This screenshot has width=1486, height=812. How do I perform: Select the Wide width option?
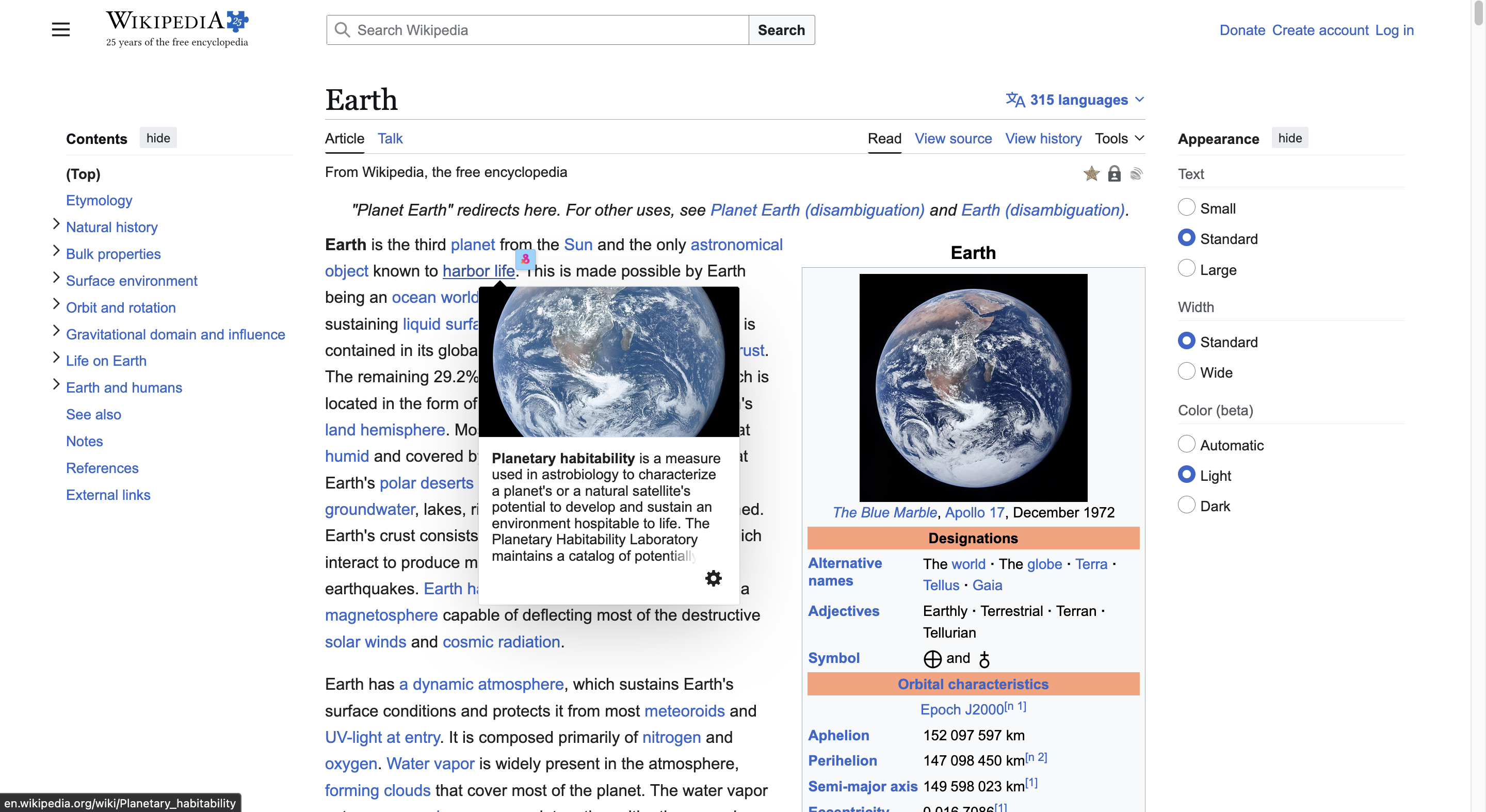click(x=1186, y=372)
